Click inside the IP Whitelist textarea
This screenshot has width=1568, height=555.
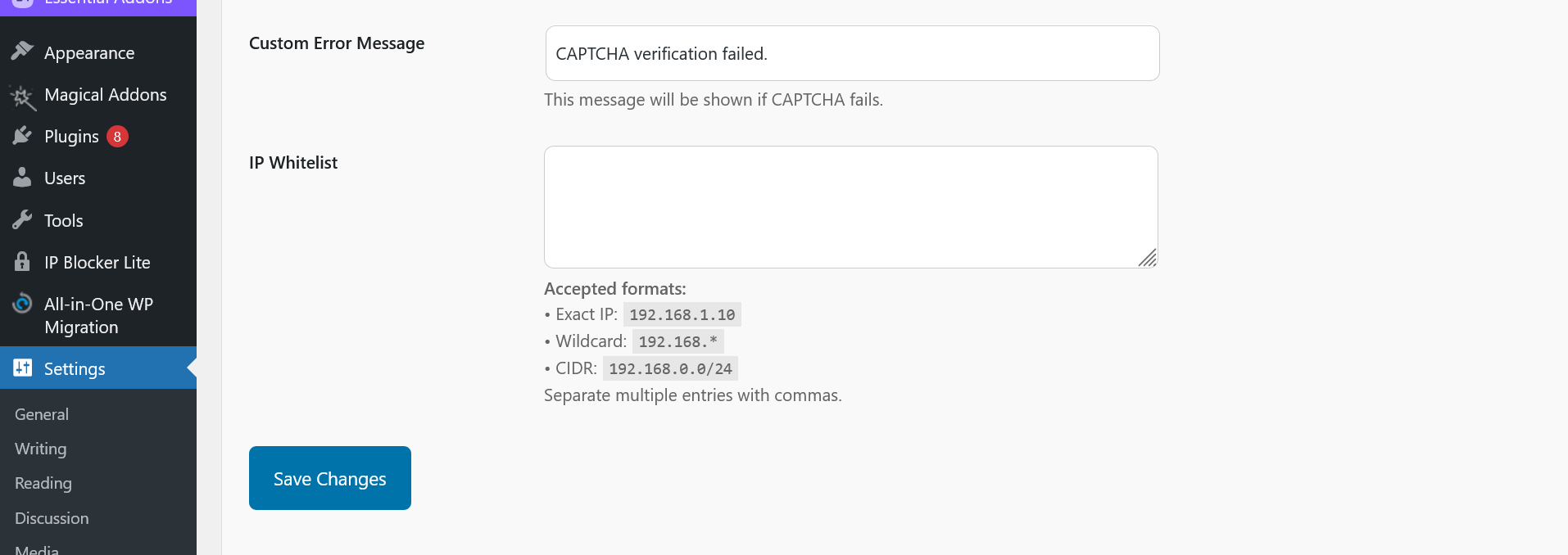click(x=850, y=206)
